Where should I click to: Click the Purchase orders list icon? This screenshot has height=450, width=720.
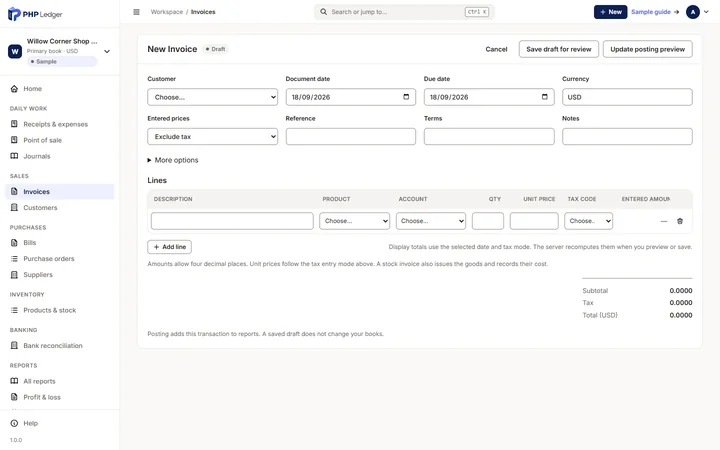14,259
